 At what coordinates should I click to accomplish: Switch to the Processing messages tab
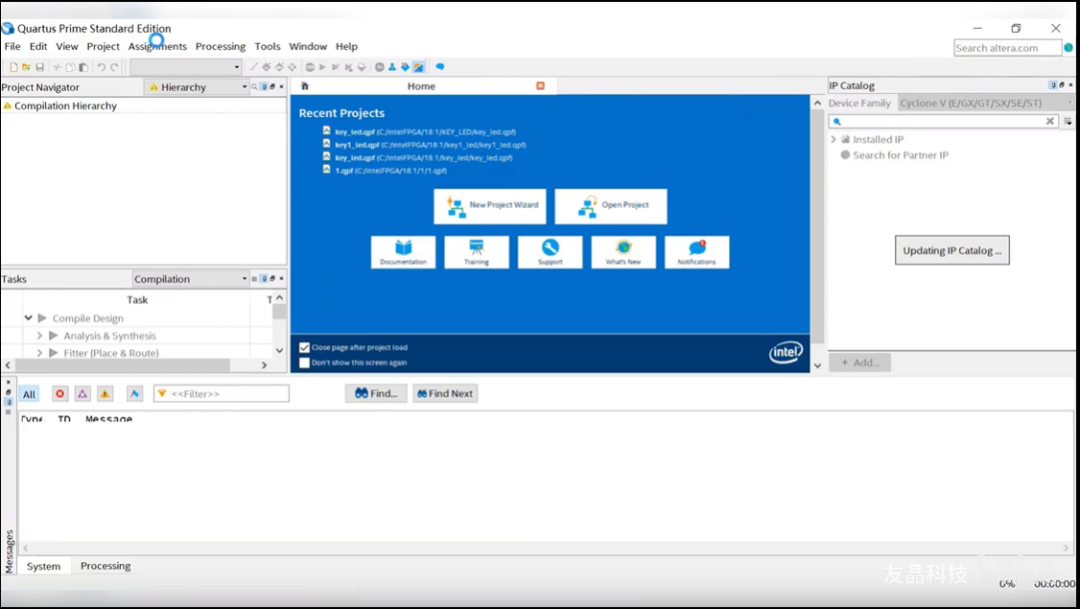point(105,566)
